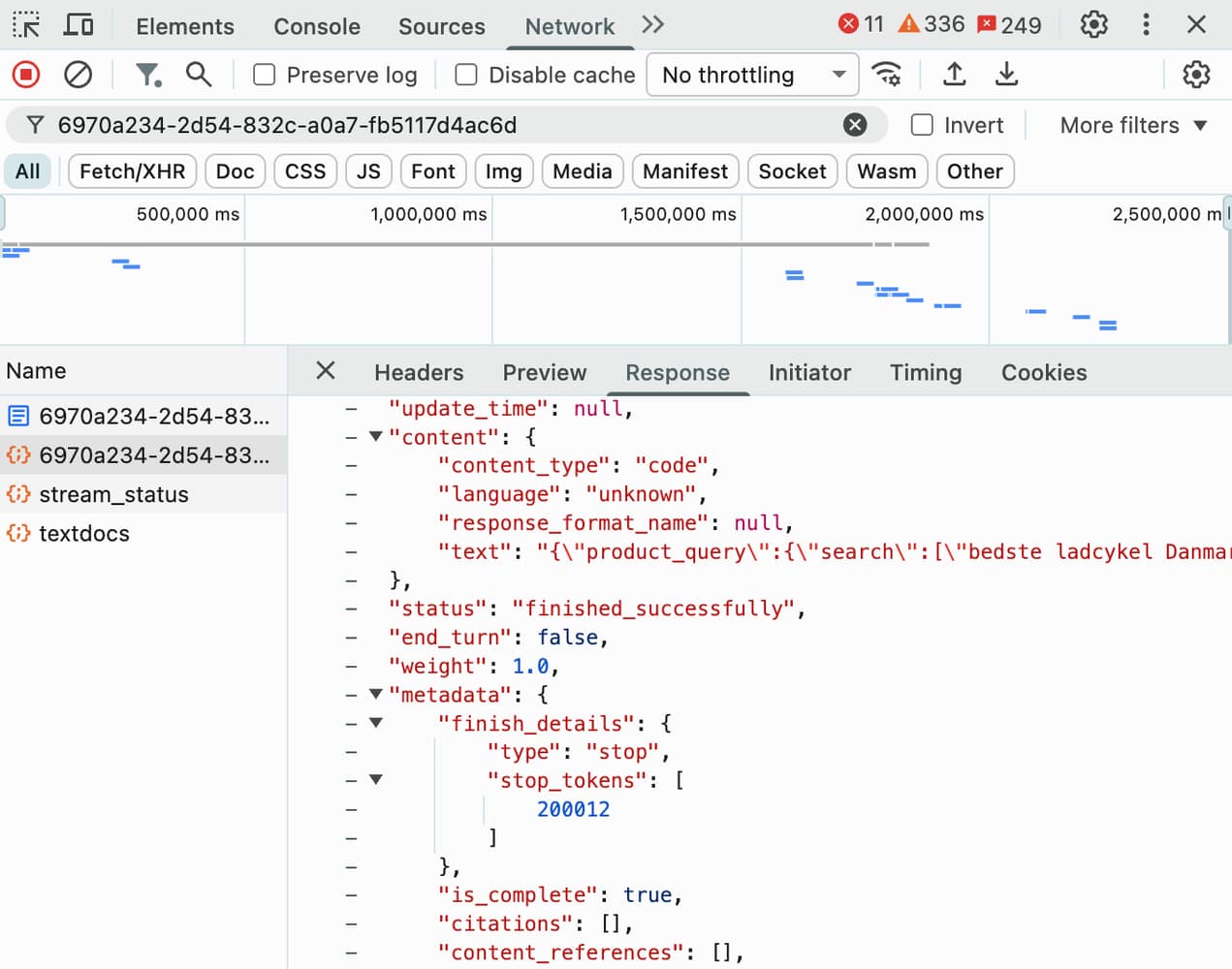The image size is (1232, 969).
Task: Stop recording network log
Action: [26, 75]
